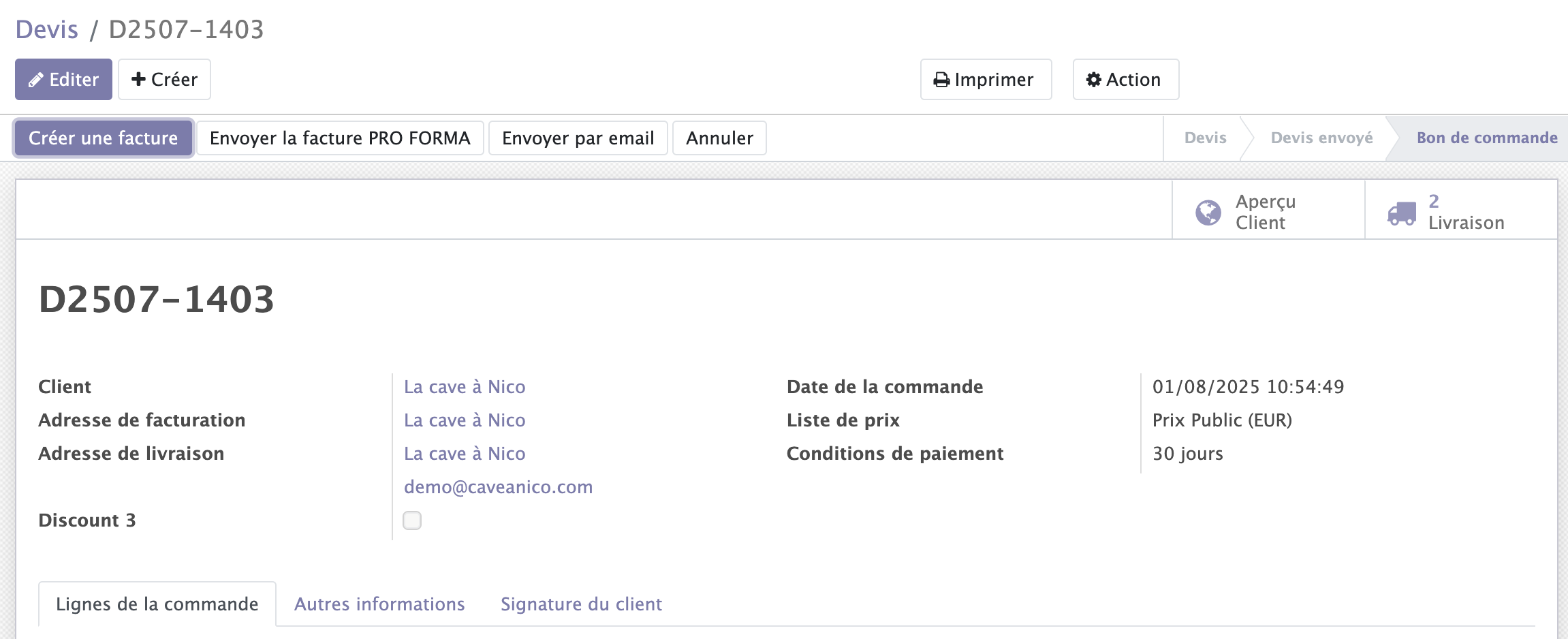Click the globe icon for Aperçu Client
This screenshot has height=639, width=1568.
(x=1208, y=213)
